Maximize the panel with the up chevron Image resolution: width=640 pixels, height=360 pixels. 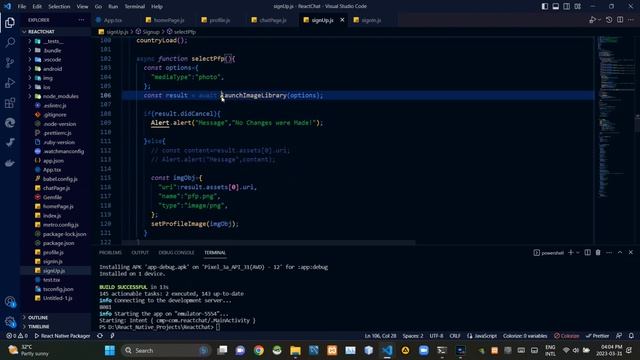click(x=620, y=253)
